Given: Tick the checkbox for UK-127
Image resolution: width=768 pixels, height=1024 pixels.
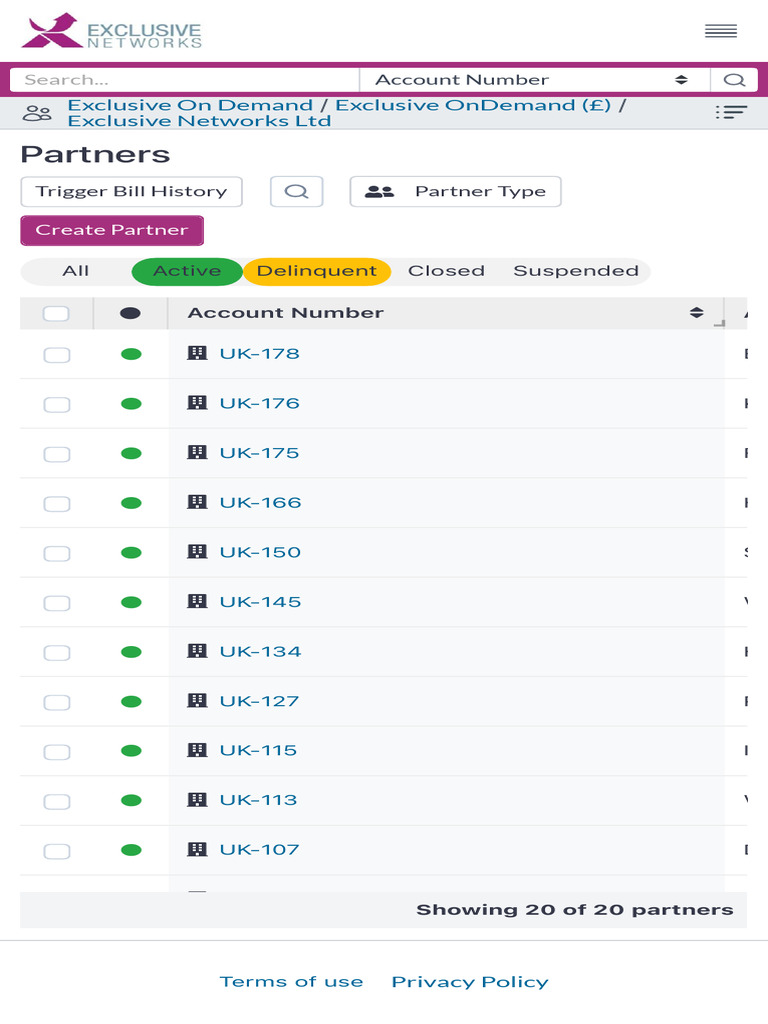Looking at the screenshot, I should pyautogui.click(x=57, y=702).
